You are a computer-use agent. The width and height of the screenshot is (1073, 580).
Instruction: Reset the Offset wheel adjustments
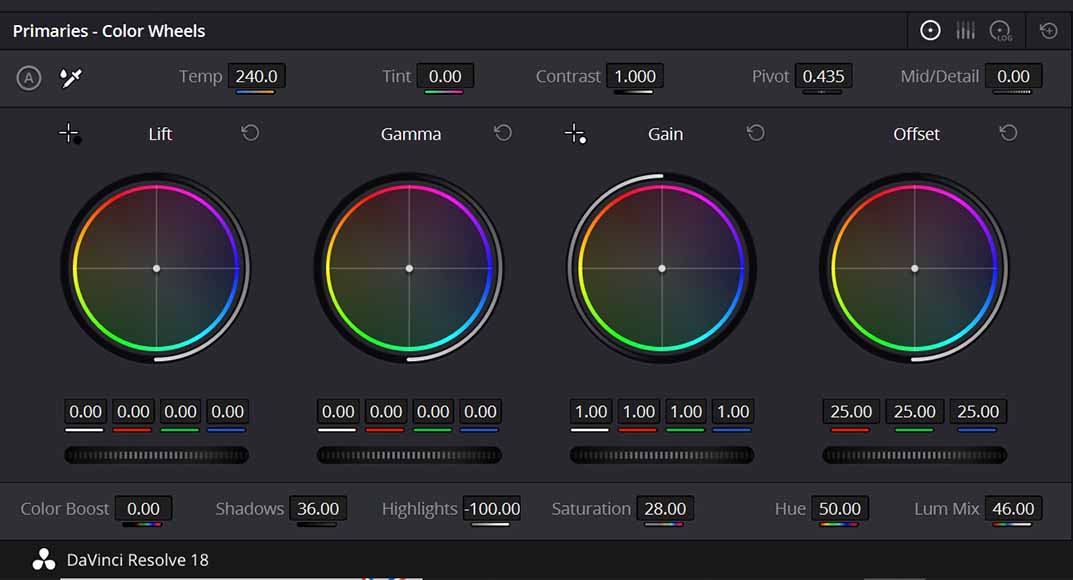click(x=1008, y=131)
